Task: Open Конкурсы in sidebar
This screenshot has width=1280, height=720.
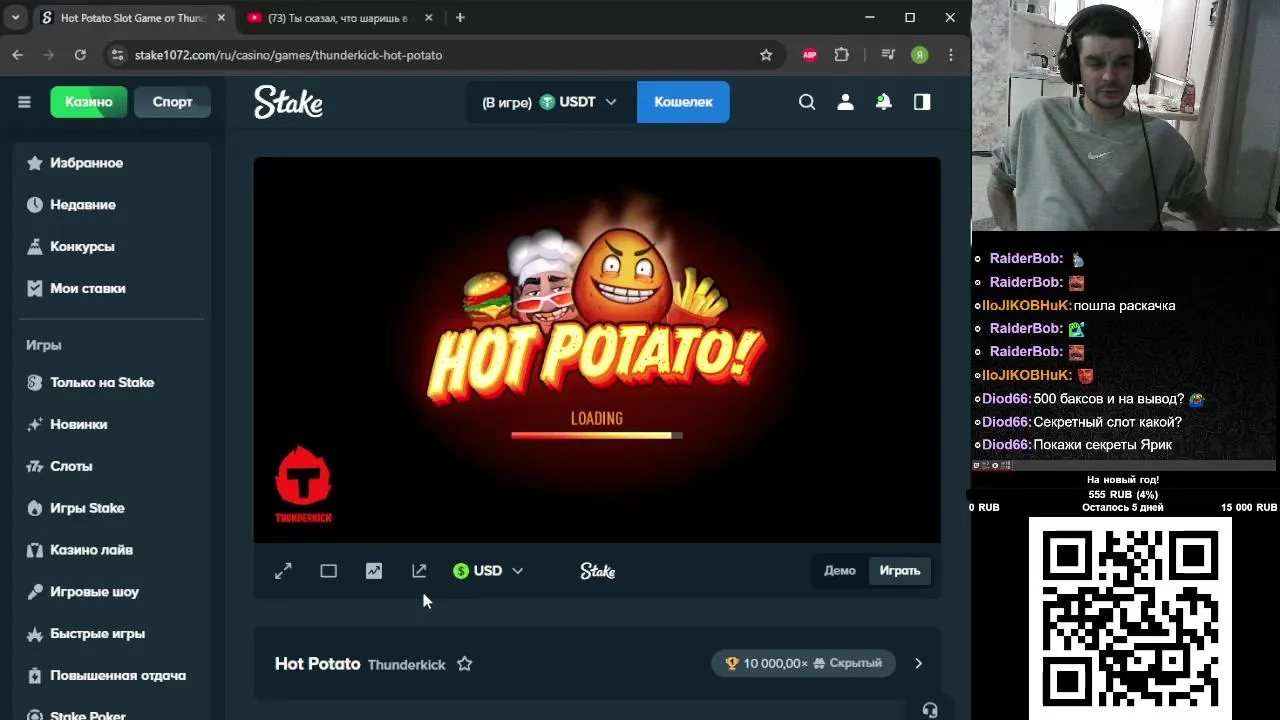Action: coord(111,247)
